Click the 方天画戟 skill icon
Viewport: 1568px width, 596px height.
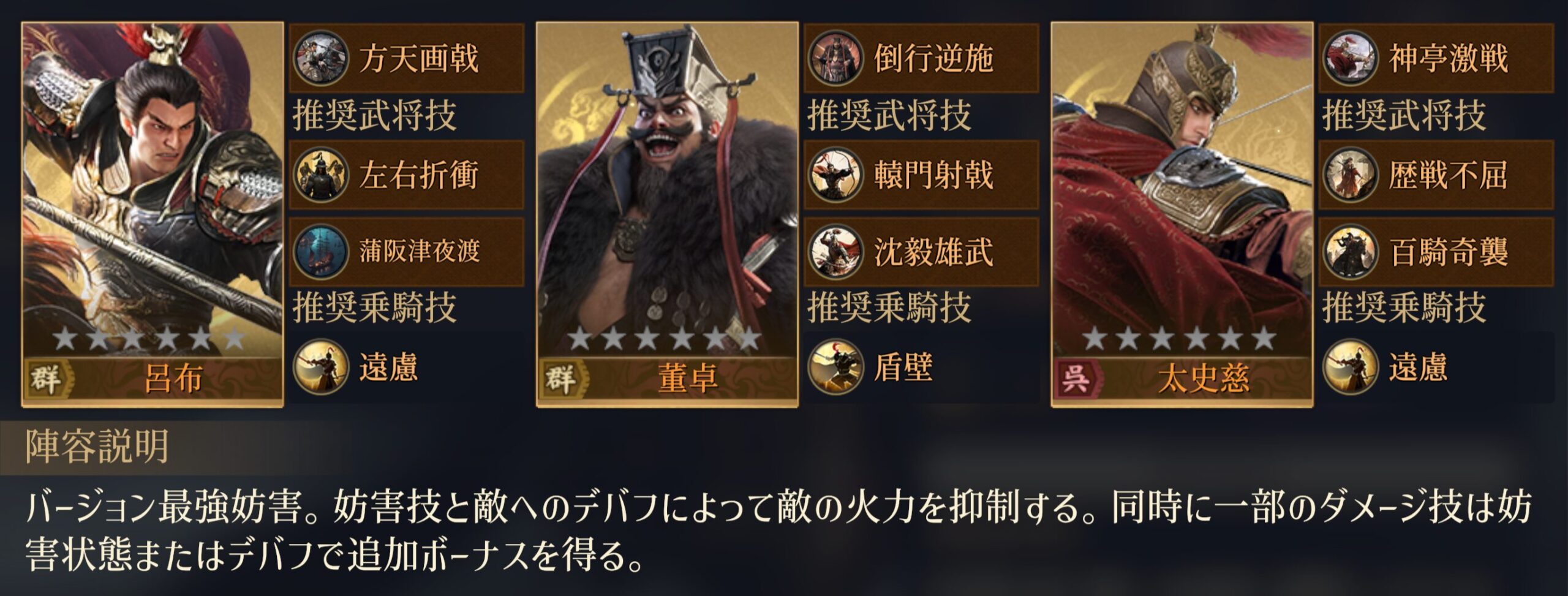[321, 58]
